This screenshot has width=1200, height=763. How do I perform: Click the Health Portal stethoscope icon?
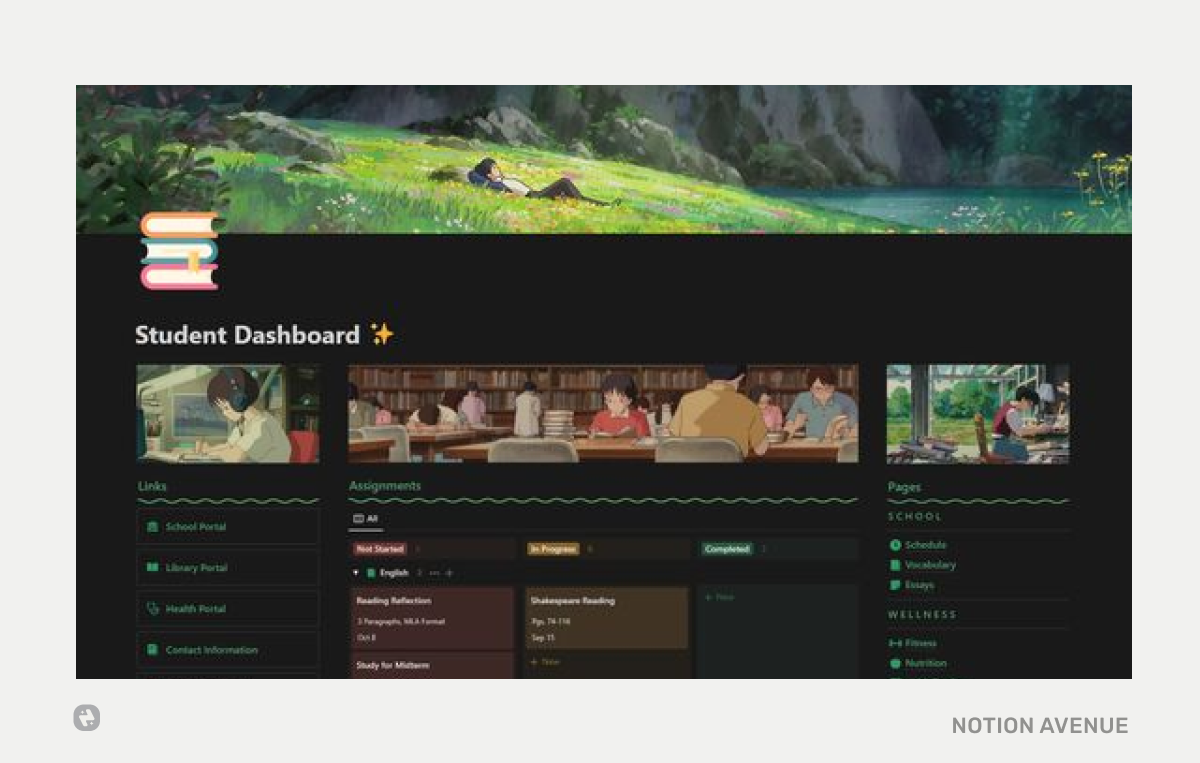(x=152, y=609)
